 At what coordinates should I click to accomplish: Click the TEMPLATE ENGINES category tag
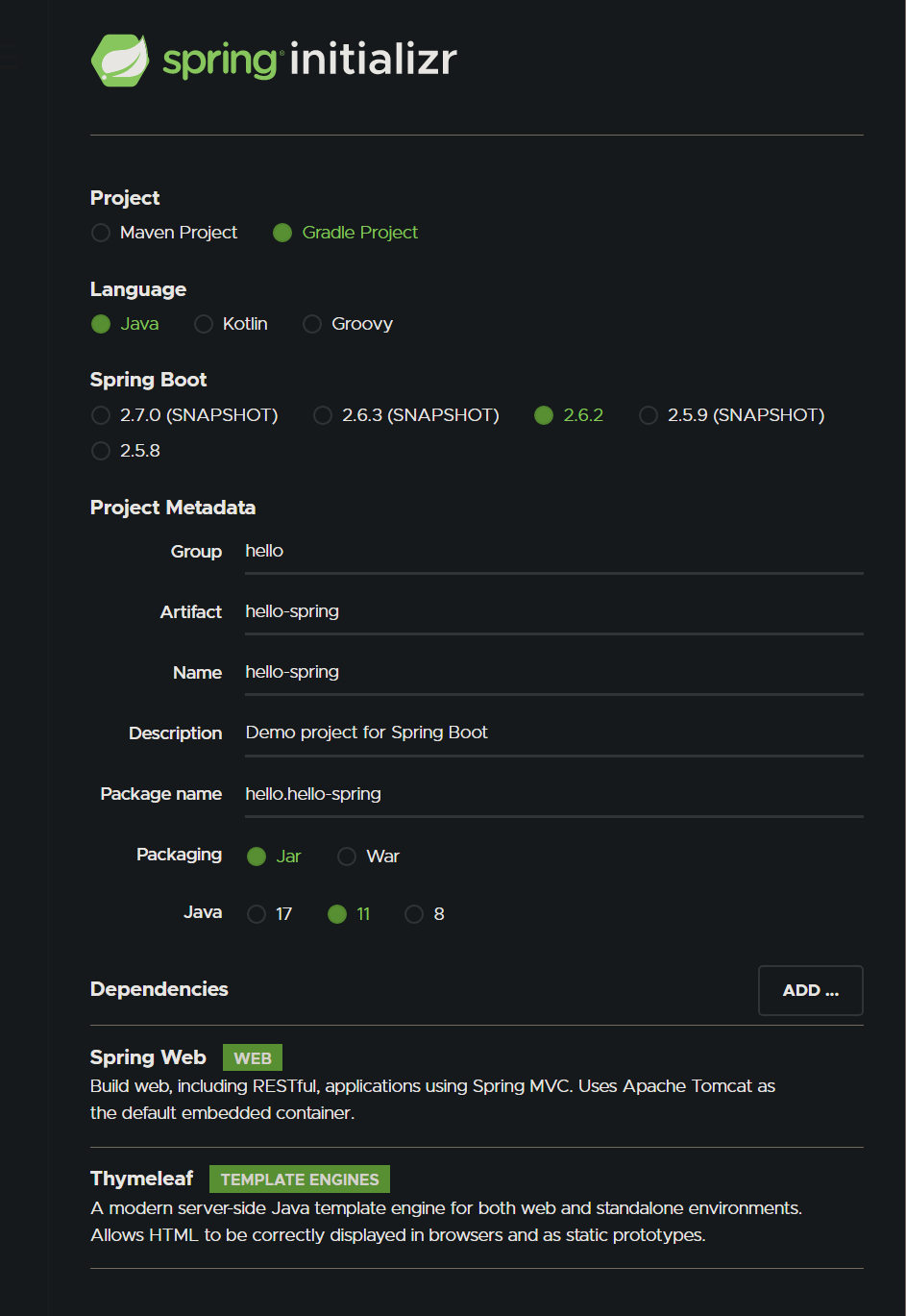click(300, 1179)
